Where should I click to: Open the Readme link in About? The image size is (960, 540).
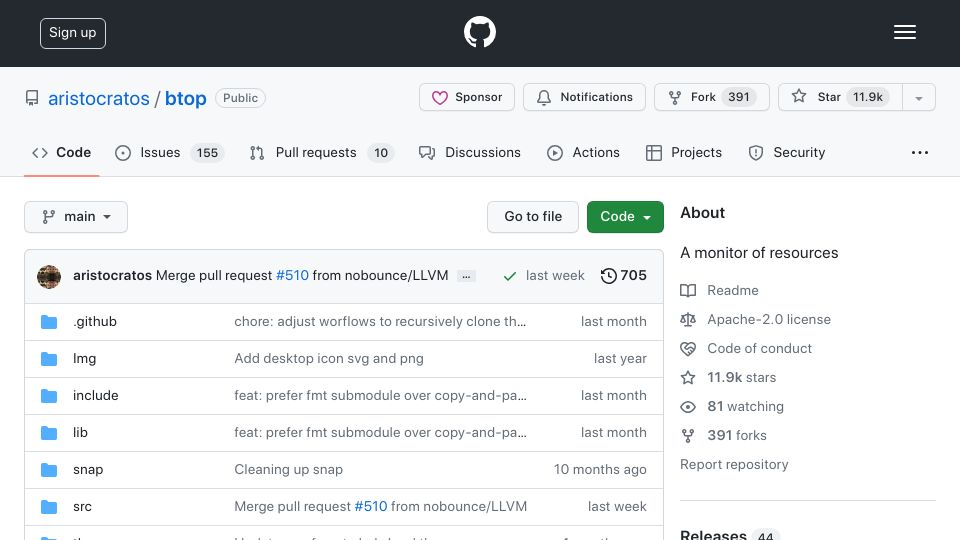point(733,290)
